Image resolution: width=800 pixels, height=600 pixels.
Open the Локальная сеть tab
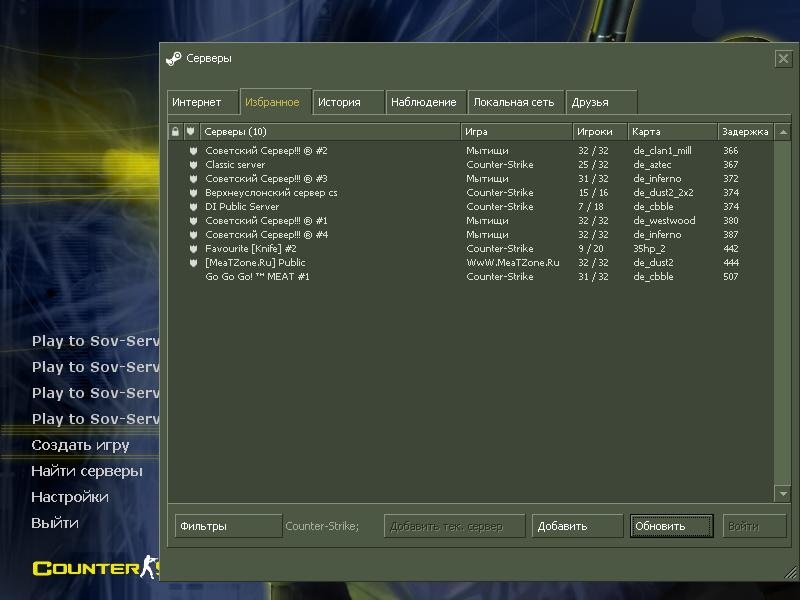[516, 102]
